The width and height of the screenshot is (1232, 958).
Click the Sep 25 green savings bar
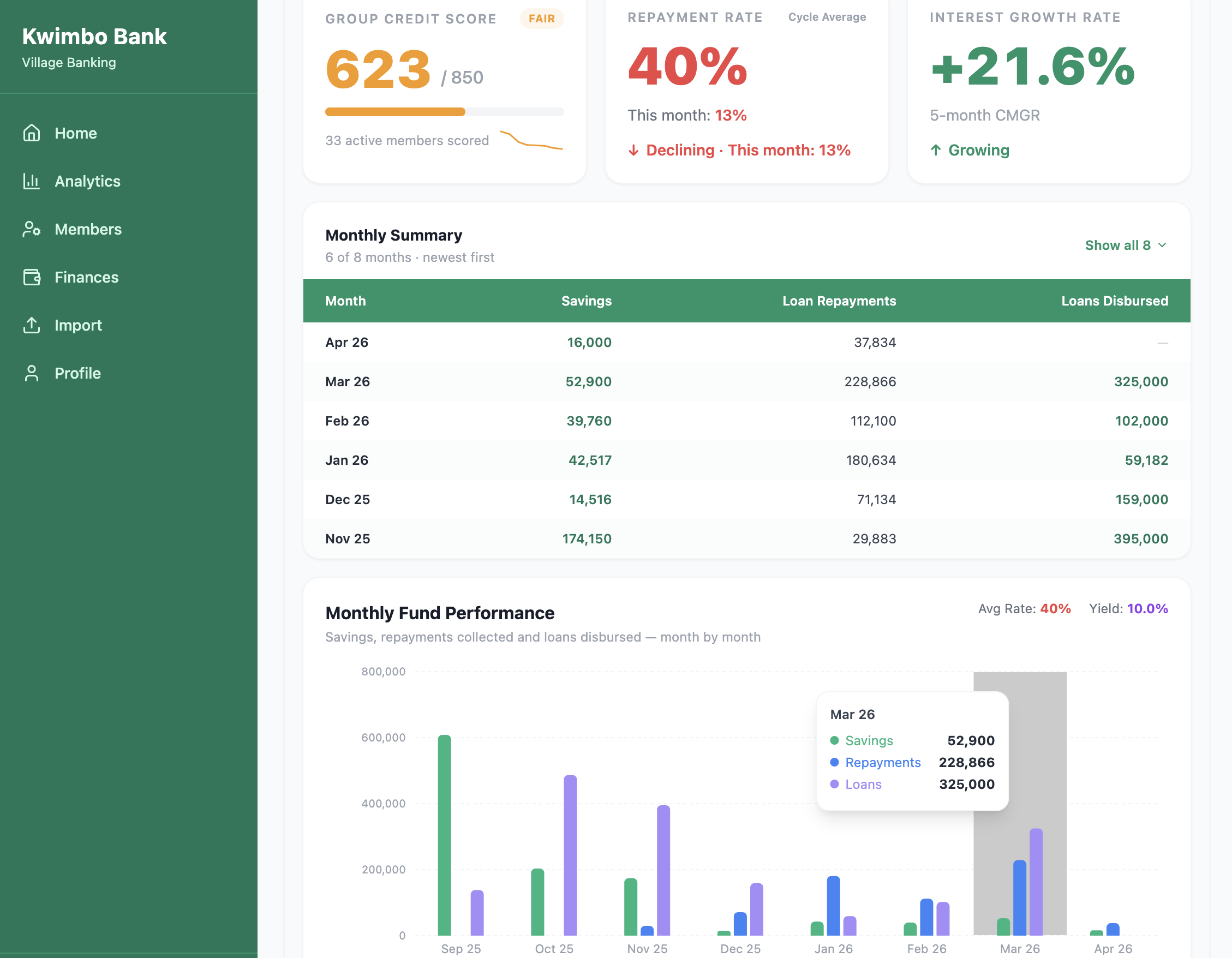tap(445, 835)
